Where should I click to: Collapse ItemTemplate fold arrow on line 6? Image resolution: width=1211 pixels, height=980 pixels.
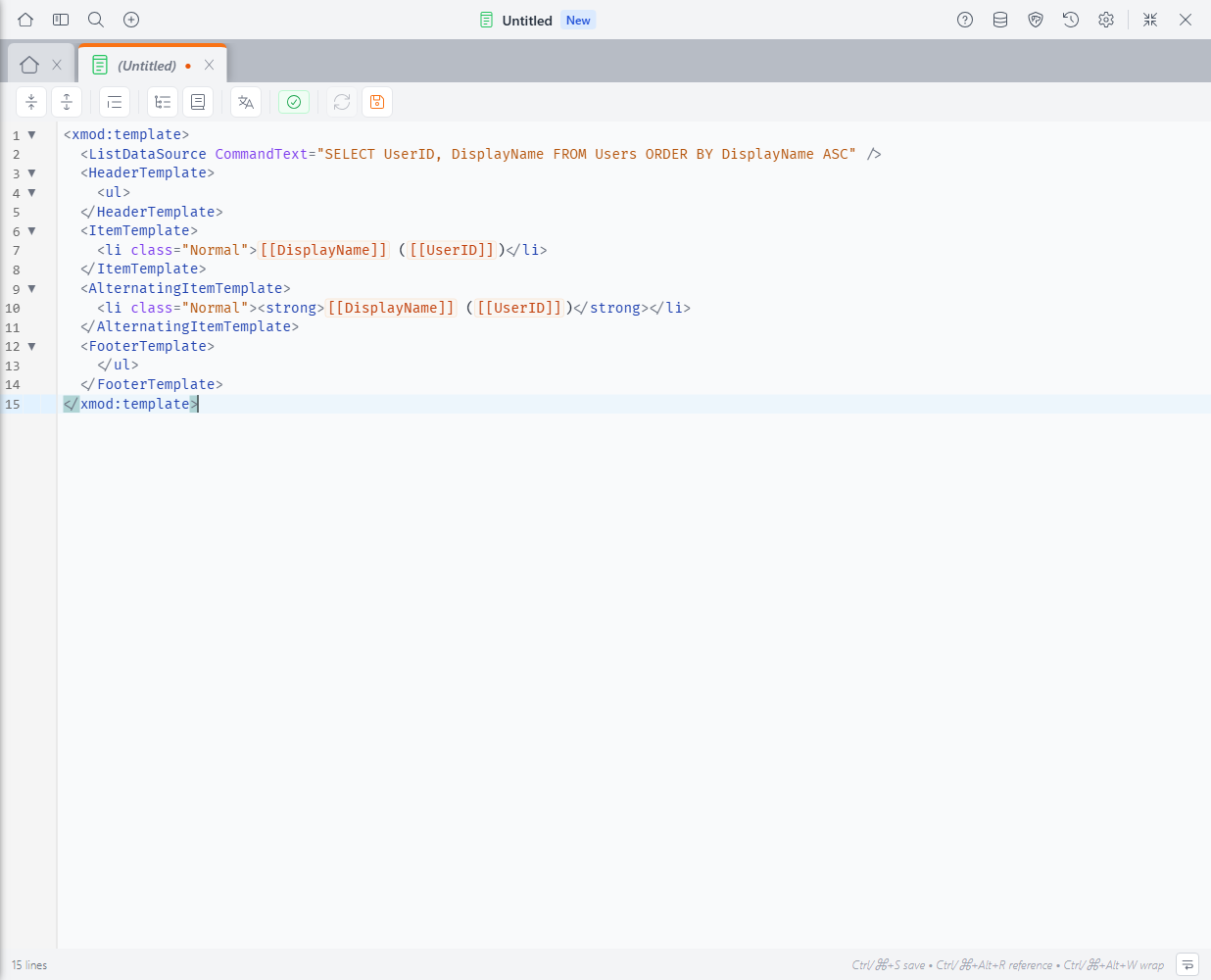31,231
